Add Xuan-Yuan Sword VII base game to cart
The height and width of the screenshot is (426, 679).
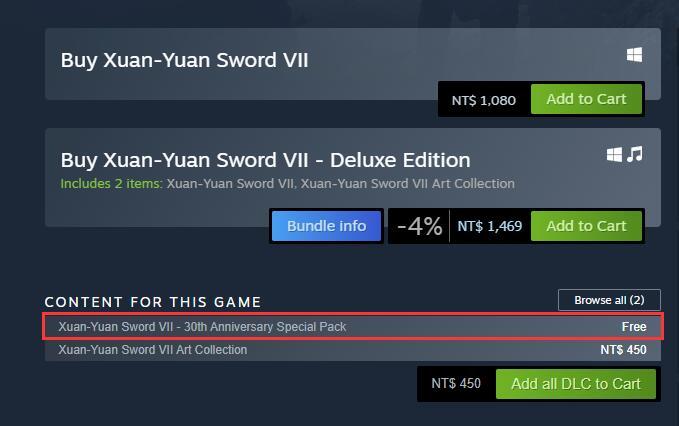[586, 99]
